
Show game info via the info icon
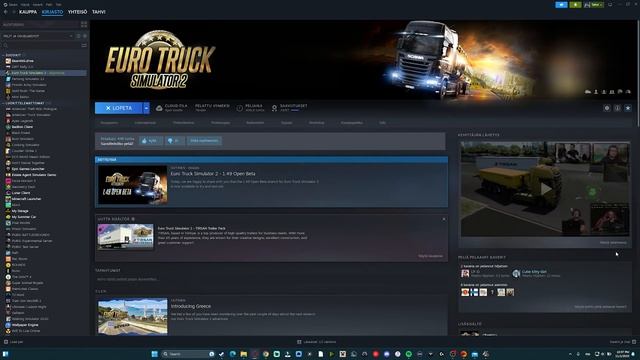[617, 108]
